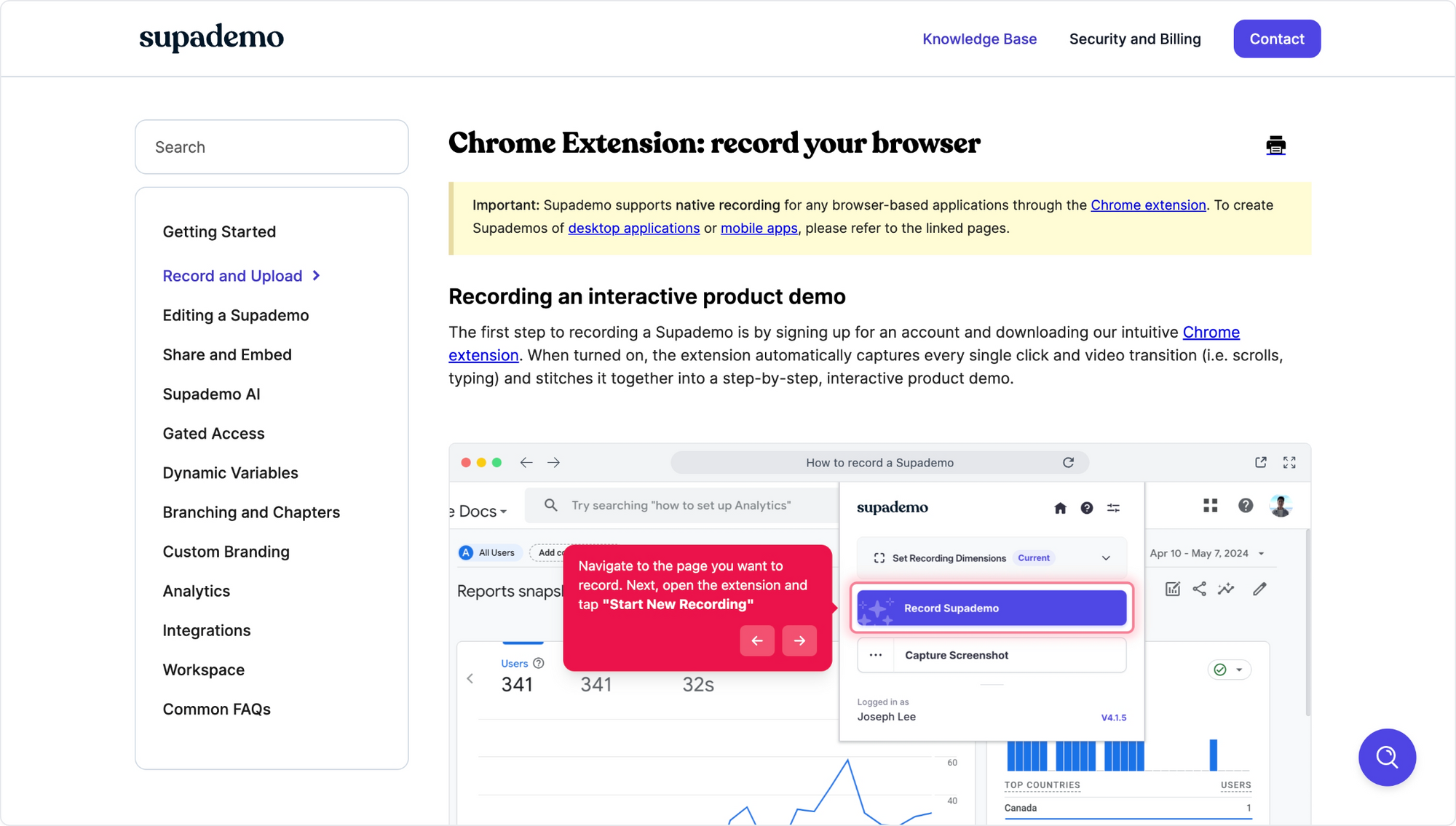This screenshot has height=826, width=1456.
Task: Open Security and Billing in the header
Action: 1135,39
